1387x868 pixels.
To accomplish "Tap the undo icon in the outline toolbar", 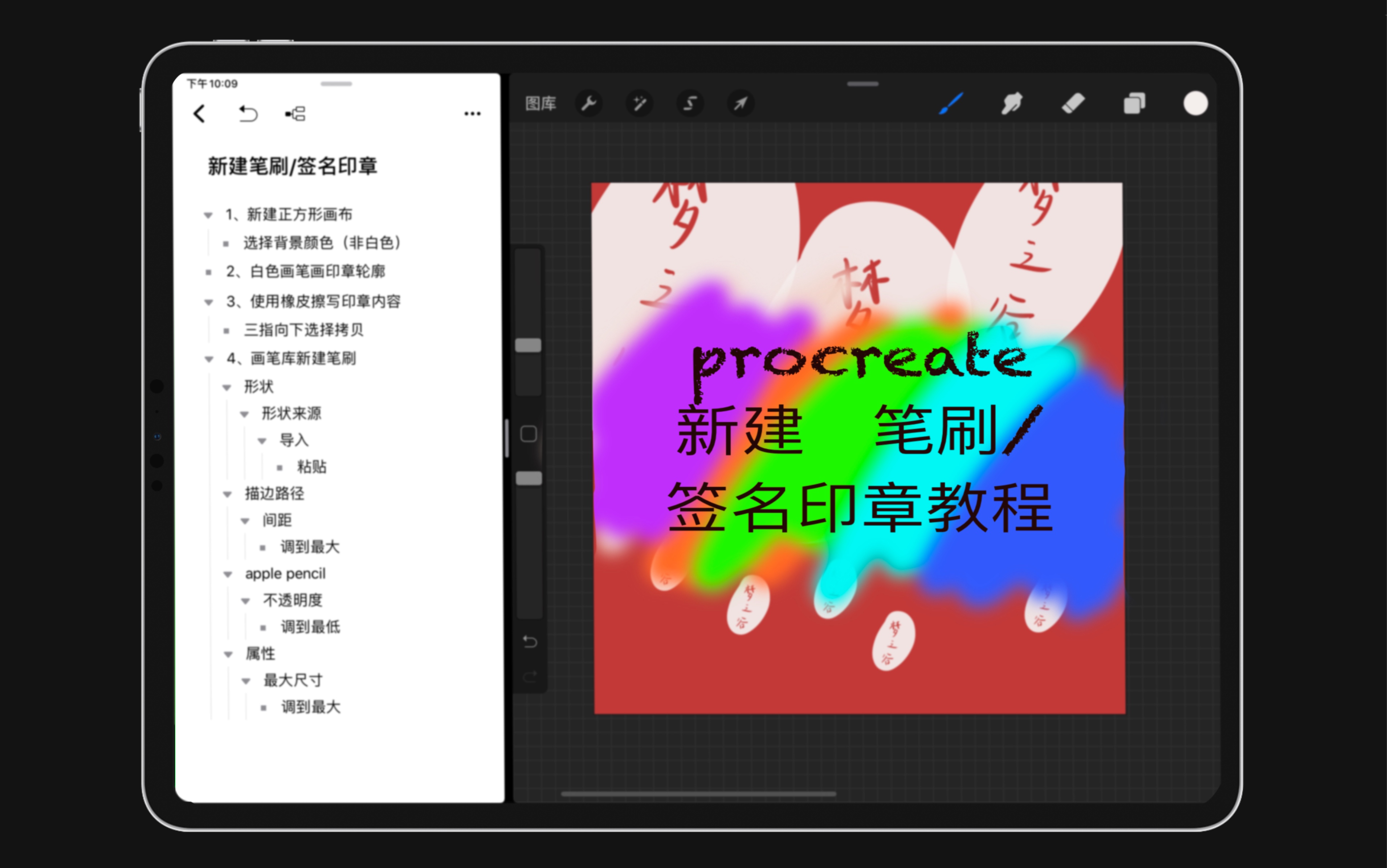I will point(248,114).
